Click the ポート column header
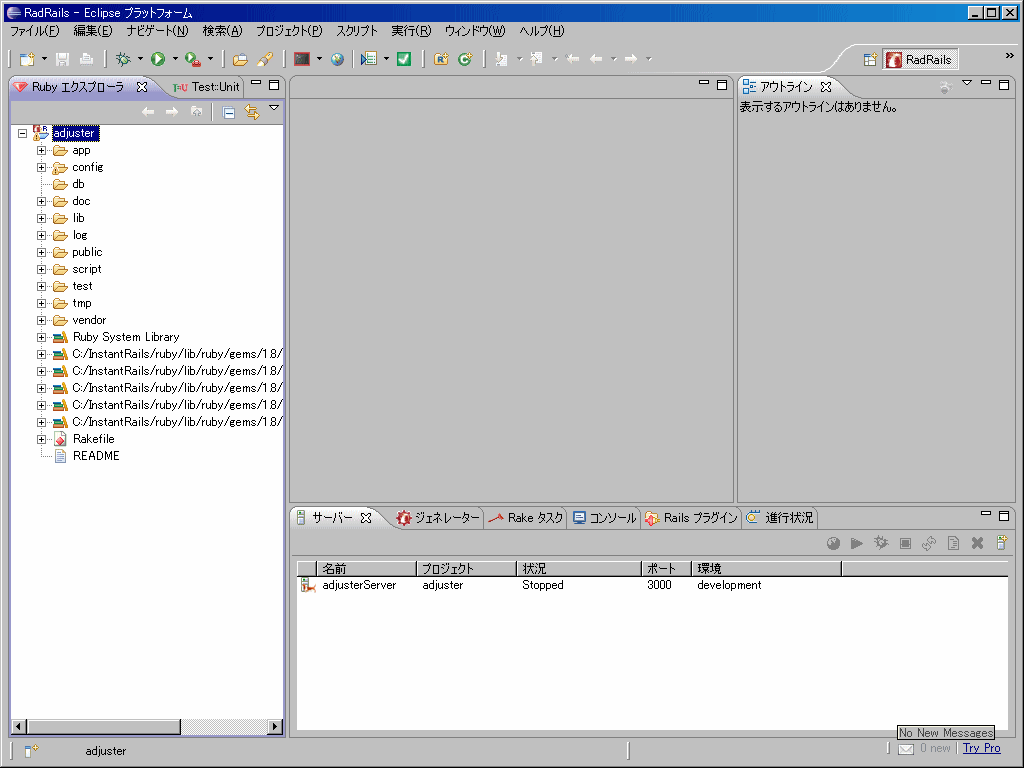This screenshot has height=768, width=1024. [666, 569]
